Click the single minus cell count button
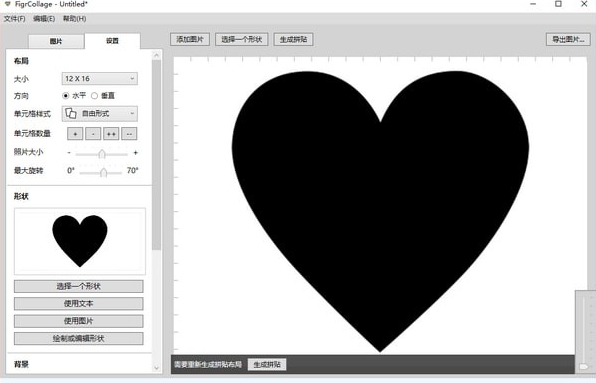This screenshot has height=383, width=596. (93, 134)
